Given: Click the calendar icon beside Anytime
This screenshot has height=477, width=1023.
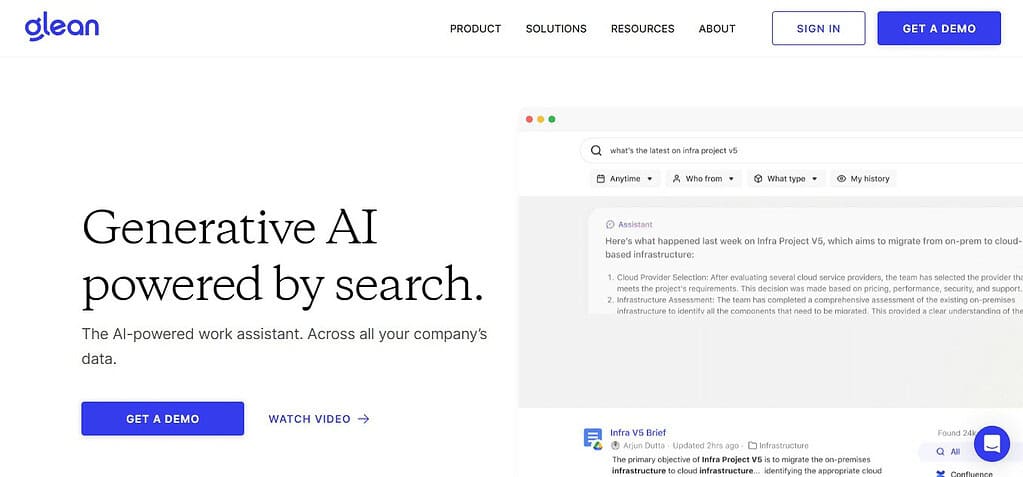Looking at the screenshot, I should click(601, 179).
